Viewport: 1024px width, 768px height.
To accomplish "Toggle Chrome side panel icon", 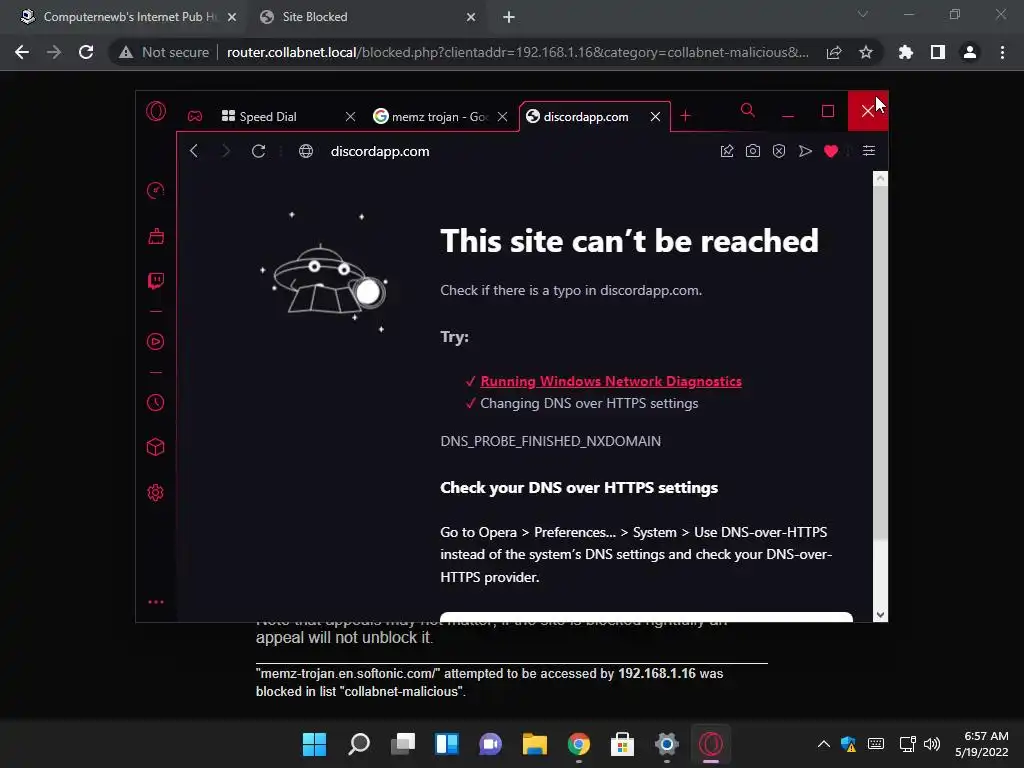I will tap(938, 52).
